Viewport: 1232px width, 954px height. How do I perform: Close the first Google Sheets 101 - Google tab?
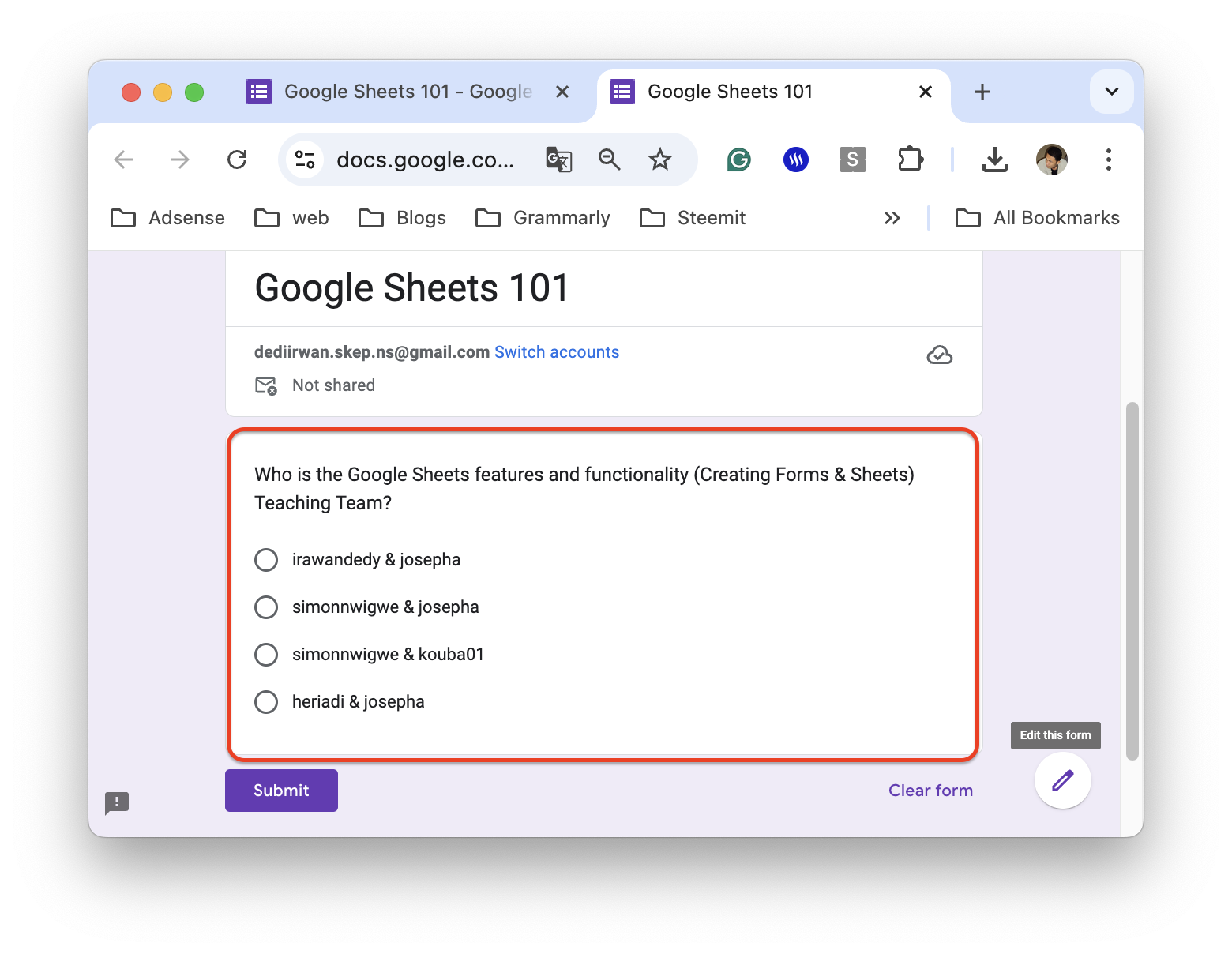(x=562, y=92)
